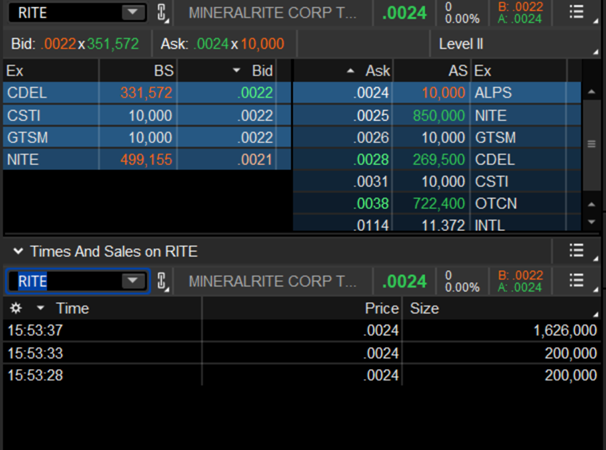Viewport: 606px width, 450px height.
Task: Click the Ex header of bid side
Action: [15, 71]
